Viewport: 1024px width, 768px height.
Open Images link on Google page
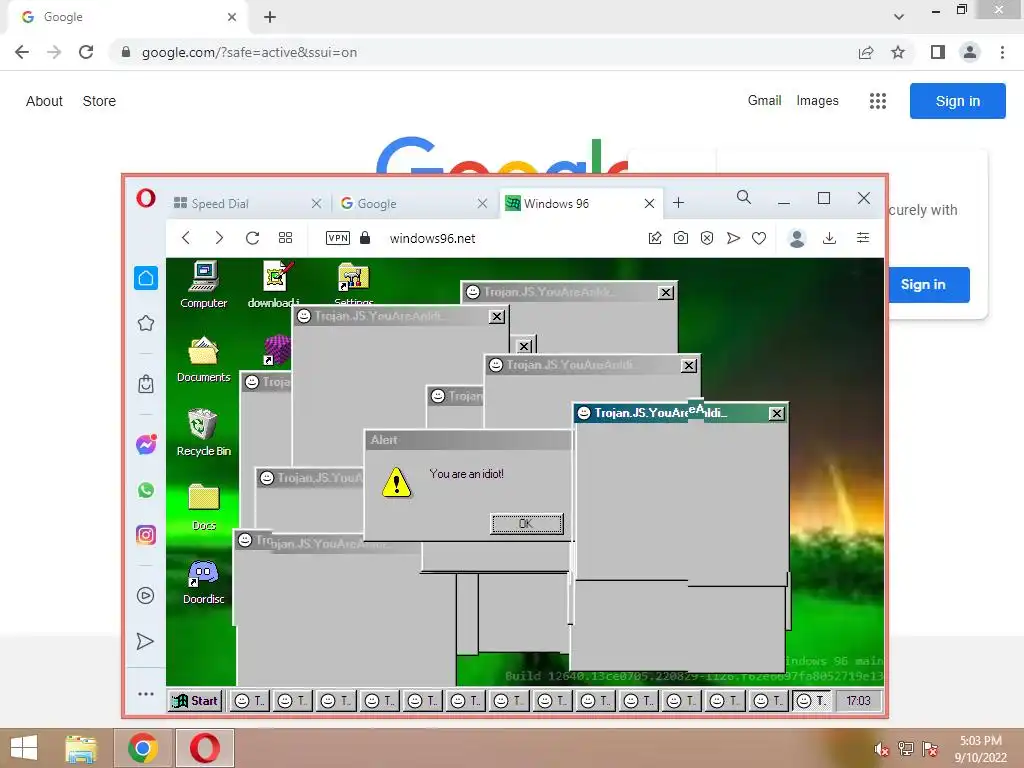coord(817,101)
